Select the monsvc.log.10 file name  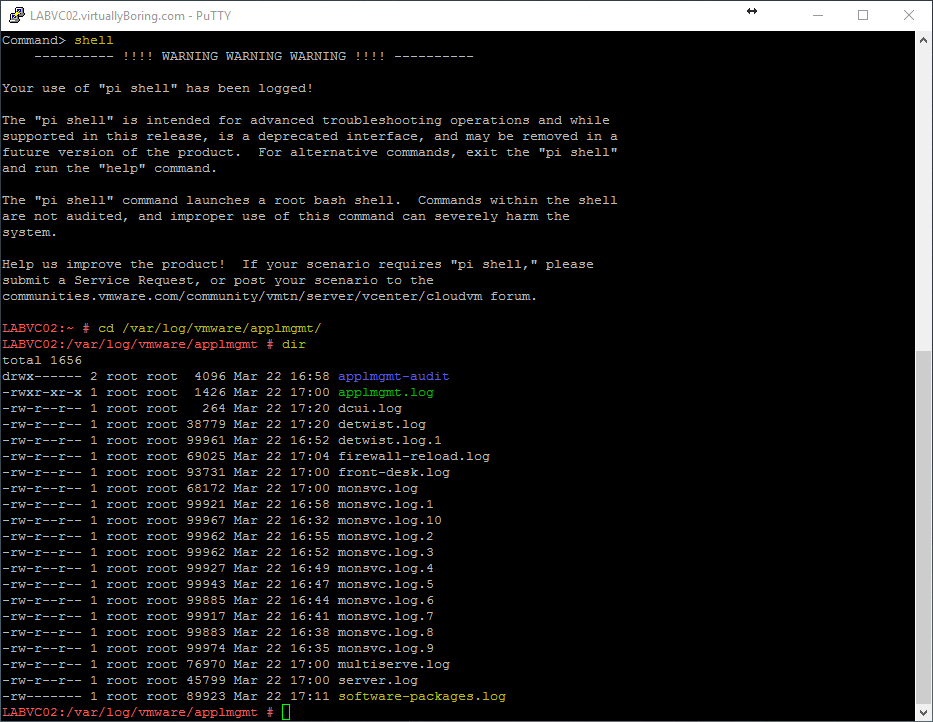pos(390,521)
